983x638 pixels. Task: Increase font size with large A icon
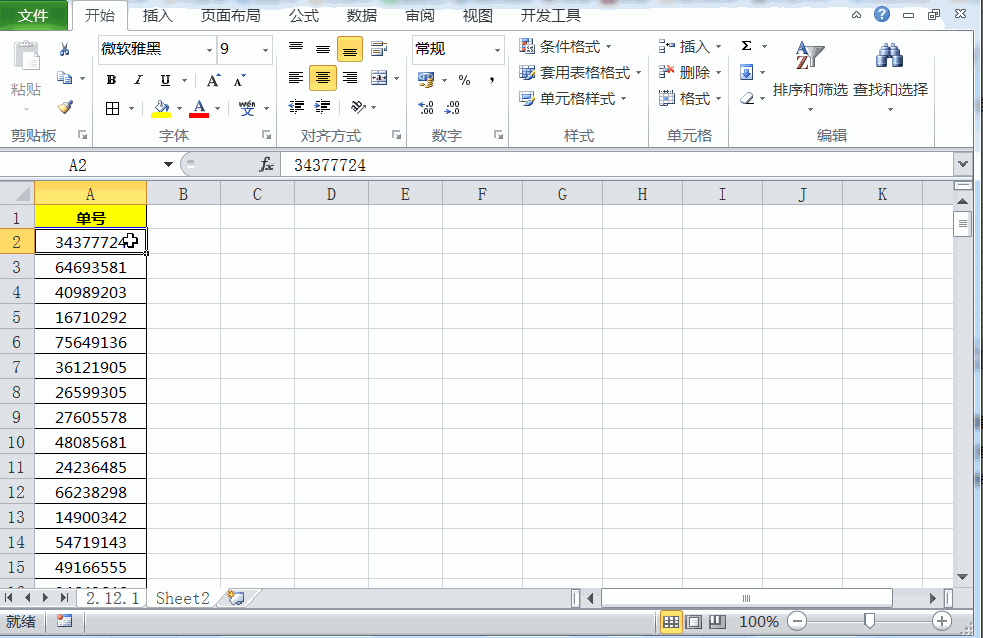click(x=213, y=80)
